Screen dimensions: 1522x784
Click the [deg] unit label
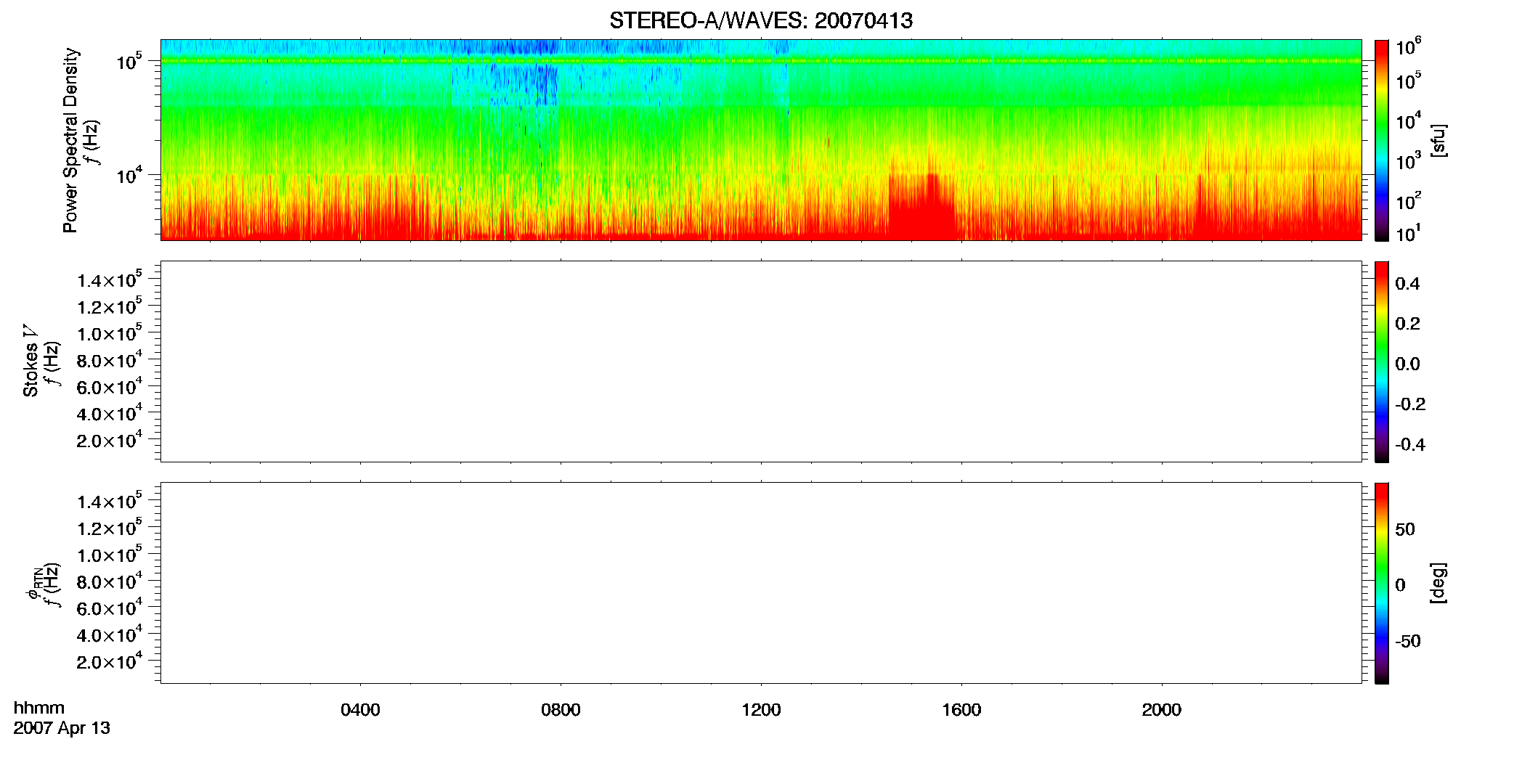click(1438, 583)
